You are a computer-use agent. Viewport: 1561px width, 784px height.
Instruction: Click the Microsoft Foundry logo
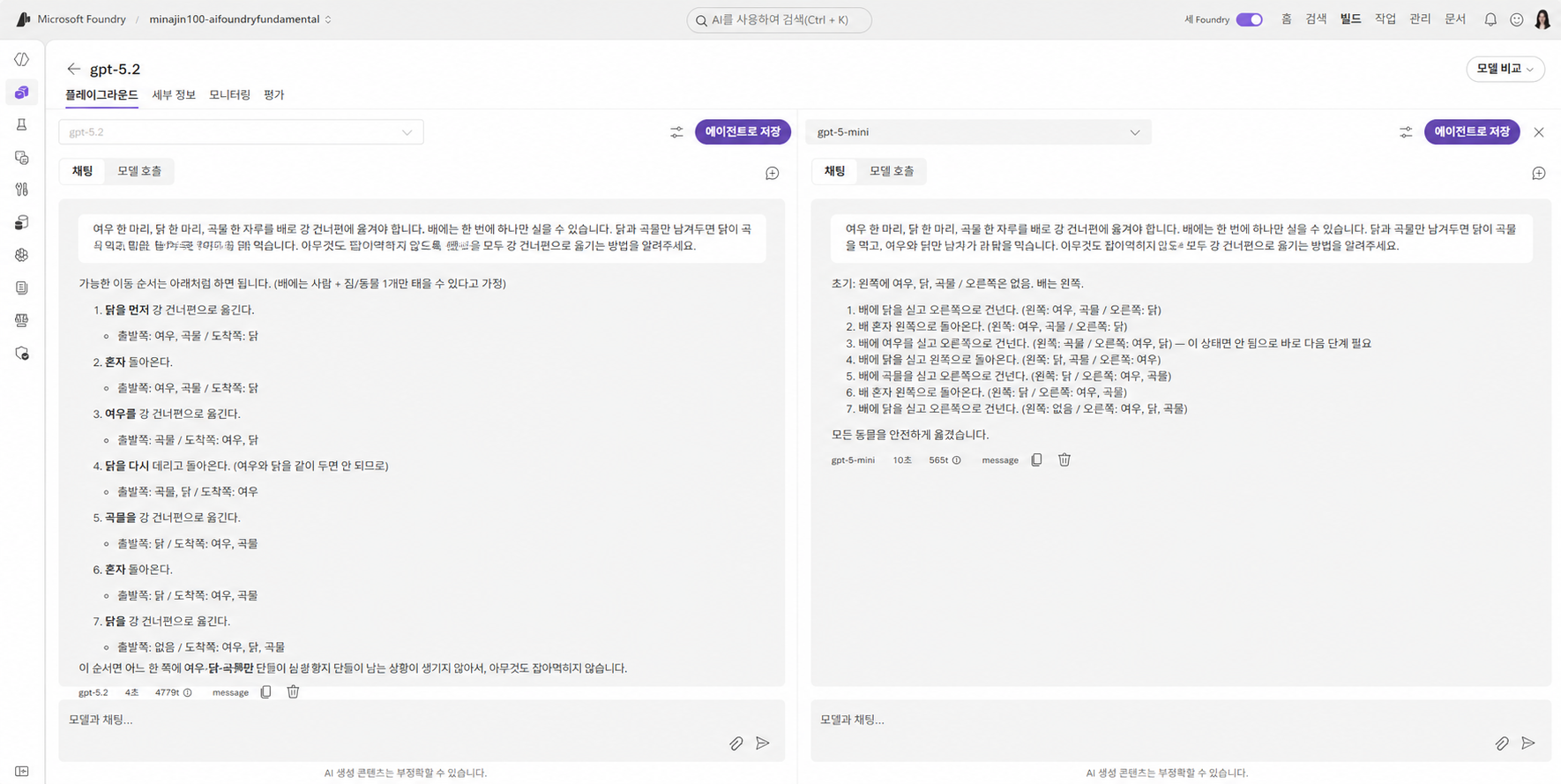(x=24, y=19)
